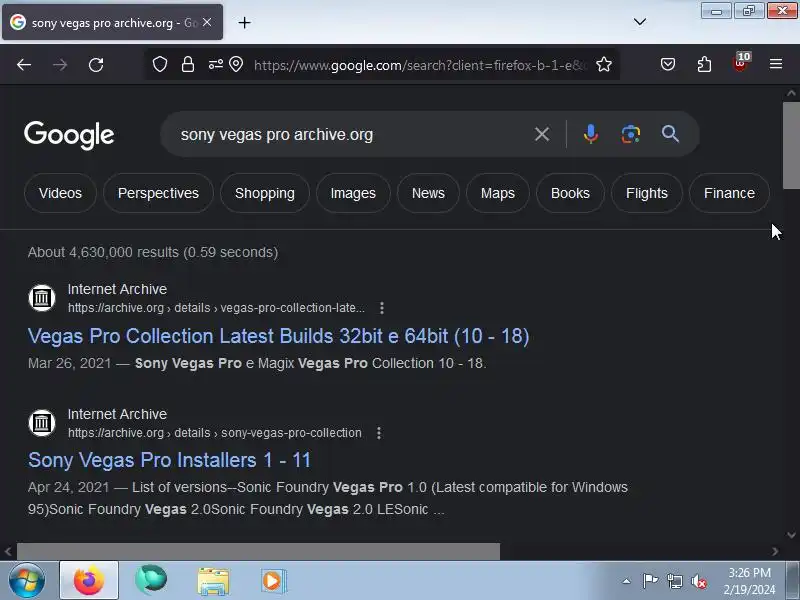Expand the list all tabs chevron
The width and height of the screenshot is (800, 600).
coord(640,22)
